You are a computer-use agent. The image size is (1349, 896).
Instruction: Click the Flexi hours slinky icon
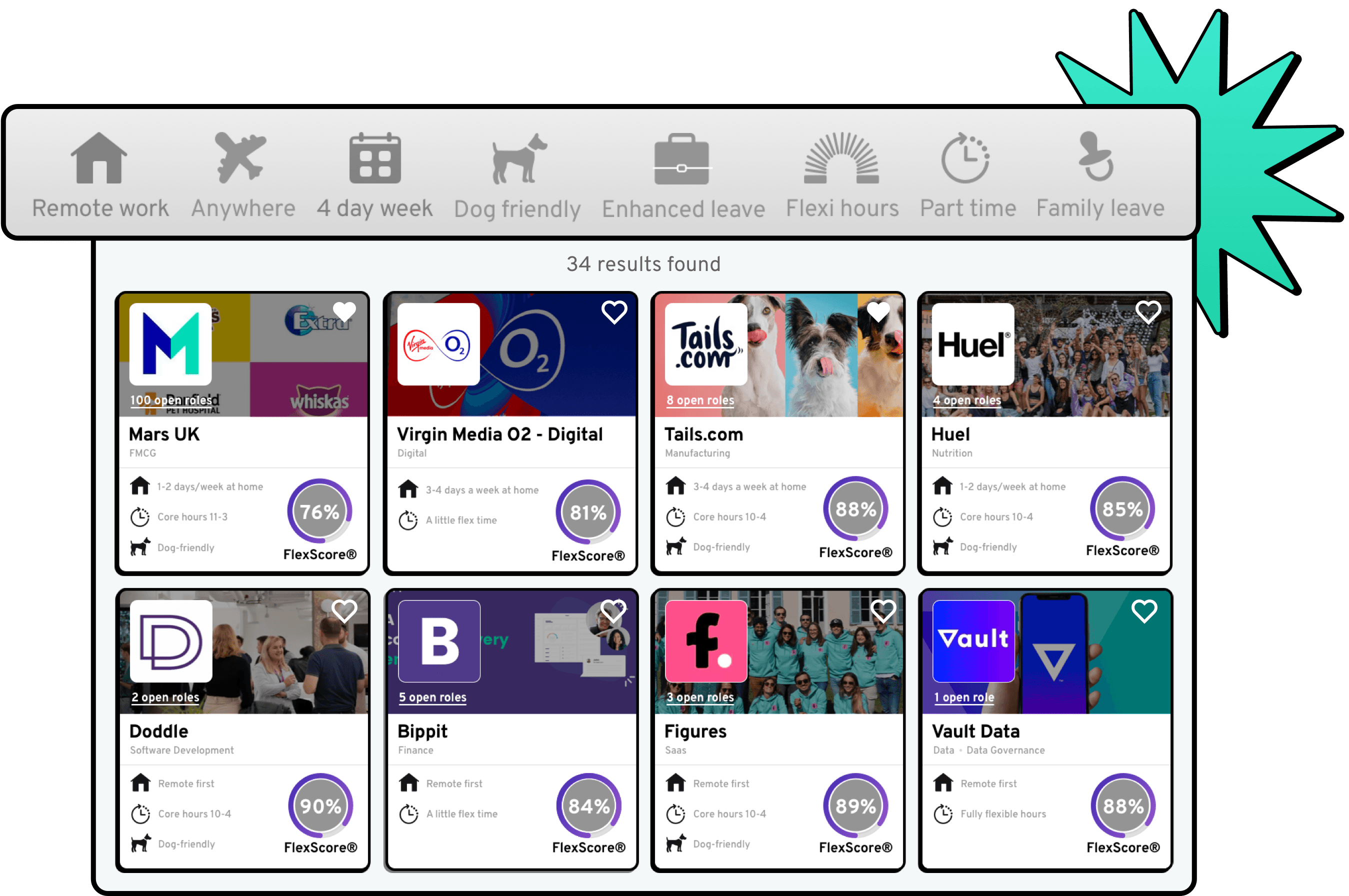pyautogui.click(x=841, y=158)
